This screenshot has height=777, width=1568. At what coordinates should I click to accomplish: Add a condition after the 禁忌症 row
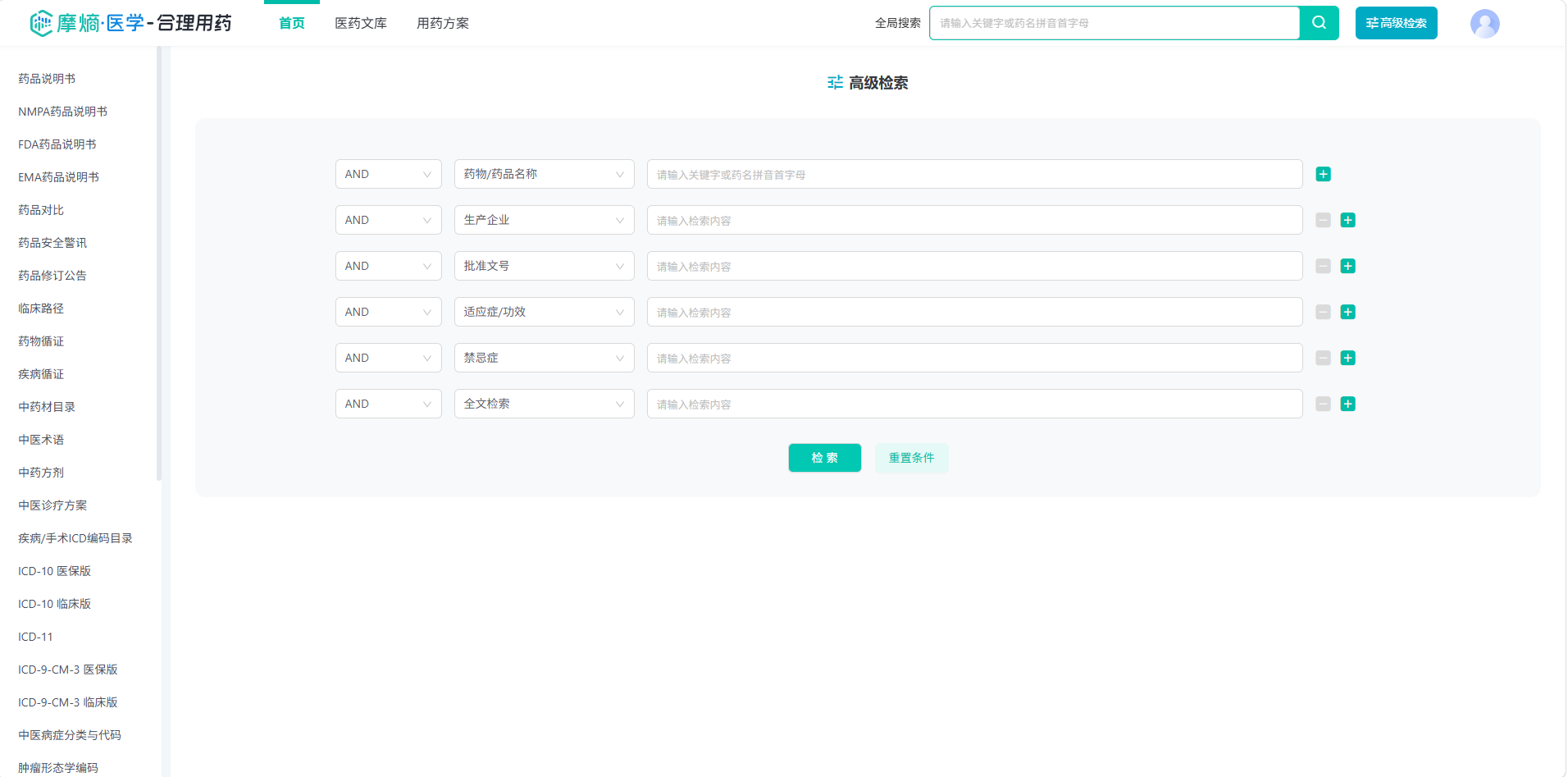coord(1347,358)
